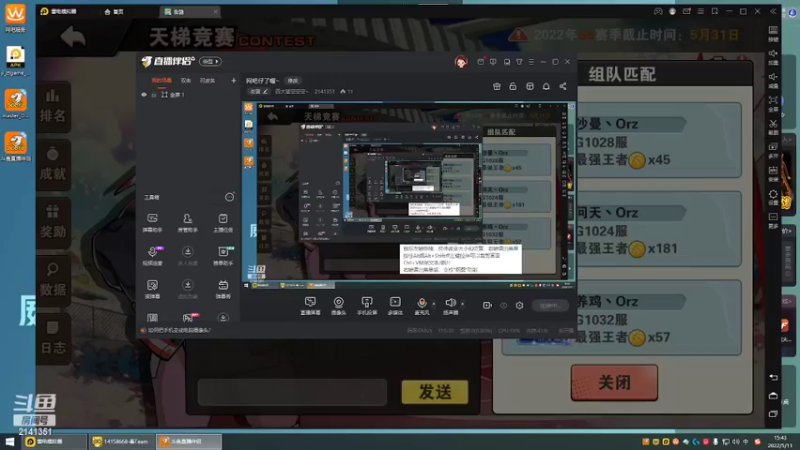Open the toolbox more options round icon
Image resolution: width=800 pixels, height=450 pixels.
[x=230, y=197]
